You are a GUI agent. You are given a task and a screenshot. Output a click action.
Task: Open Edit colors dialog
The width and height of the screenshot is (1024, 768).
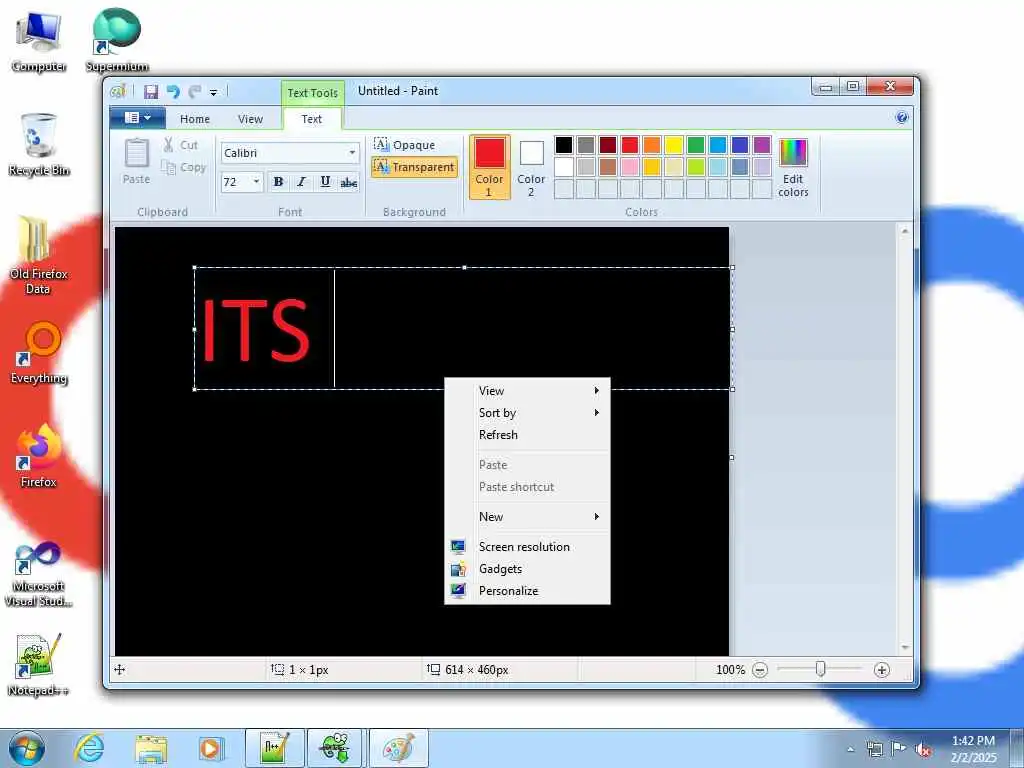click(793, 167)
